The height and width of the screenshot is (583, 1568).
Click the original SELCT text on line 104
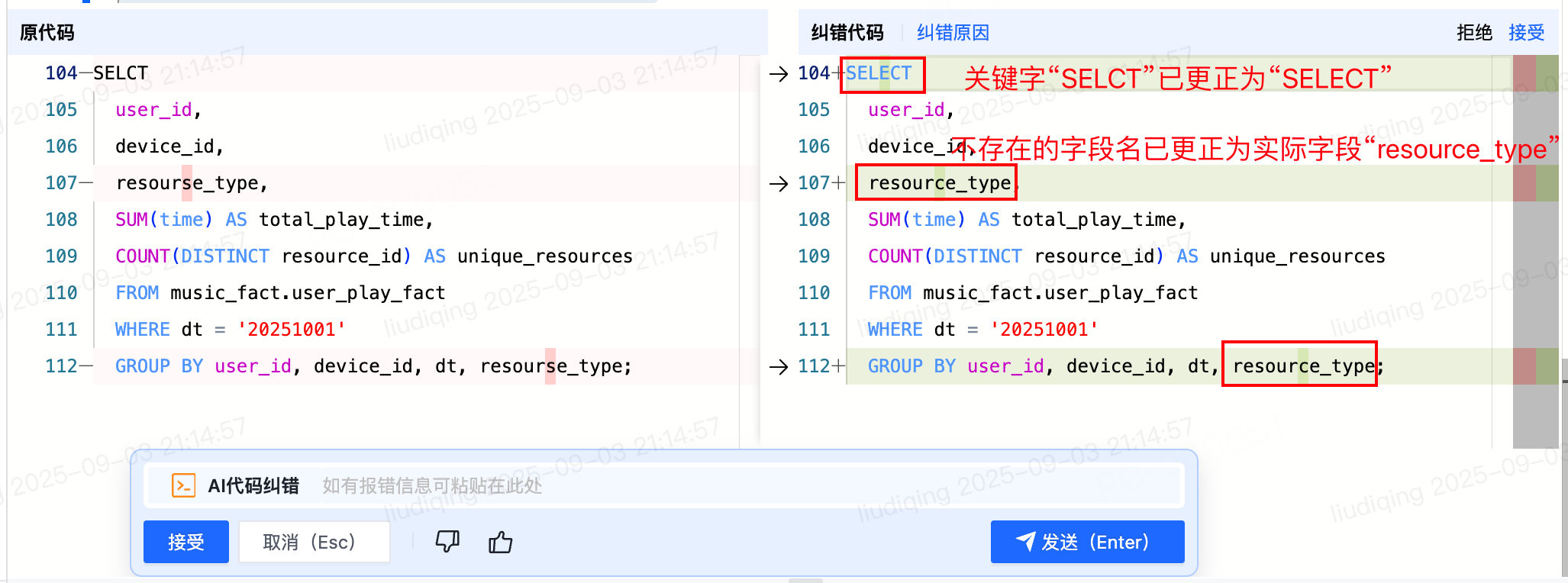pos(121,73)
